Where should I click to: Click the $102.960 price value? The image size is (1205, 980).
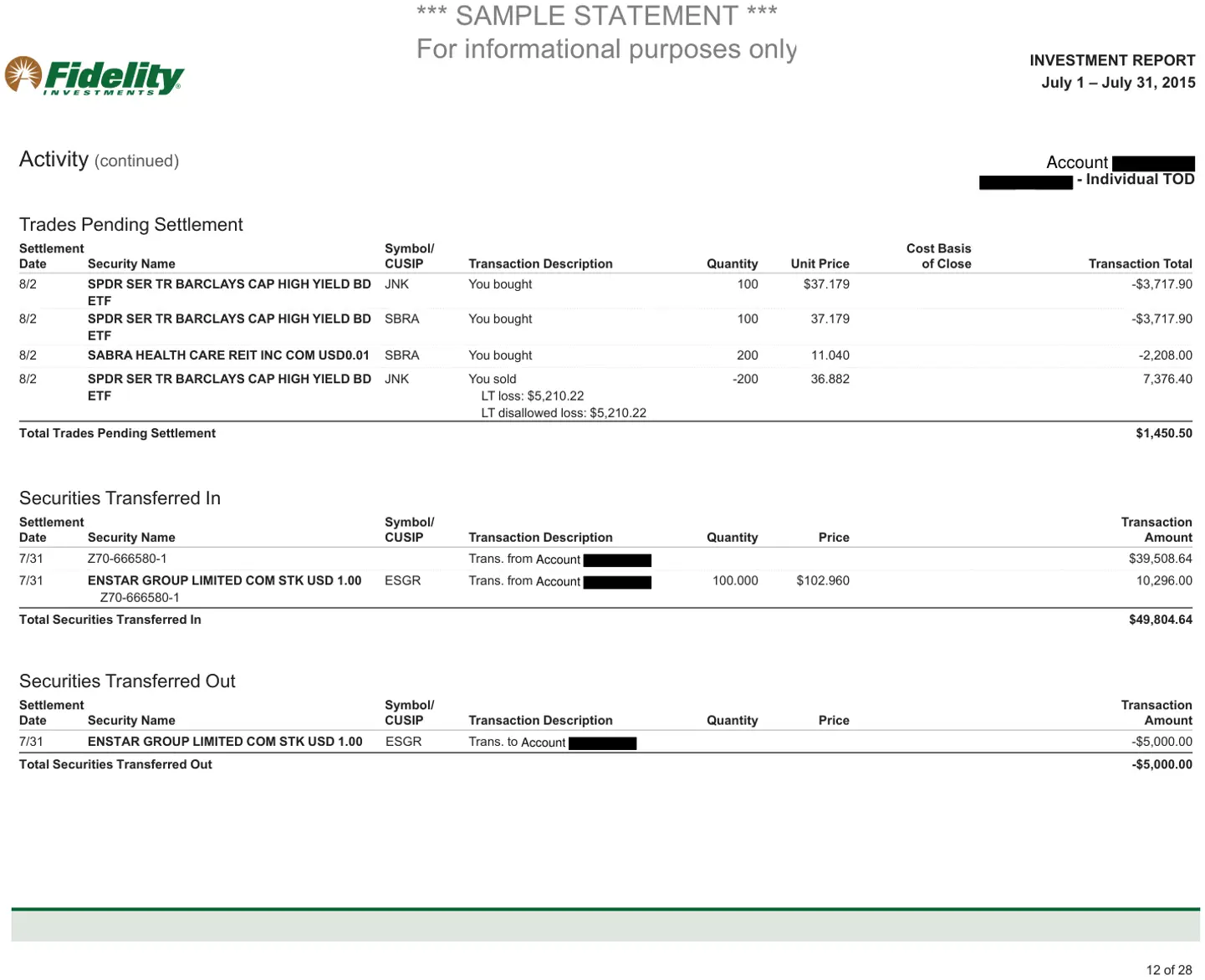click(x=823, y=580)
